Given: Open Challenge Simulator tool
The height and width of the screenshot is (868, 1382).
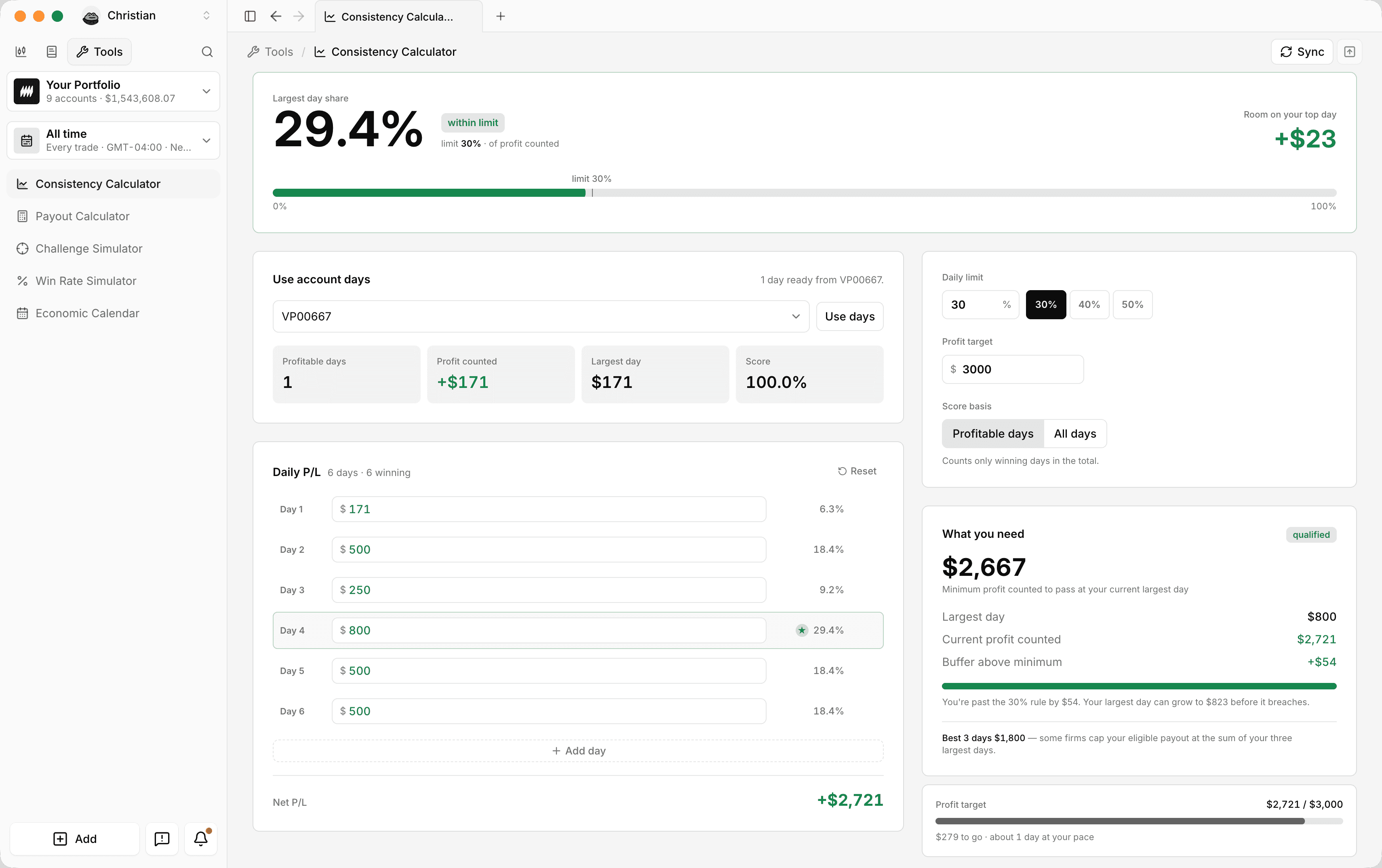Looking at the screenshot, I should (x=114, y=249).
